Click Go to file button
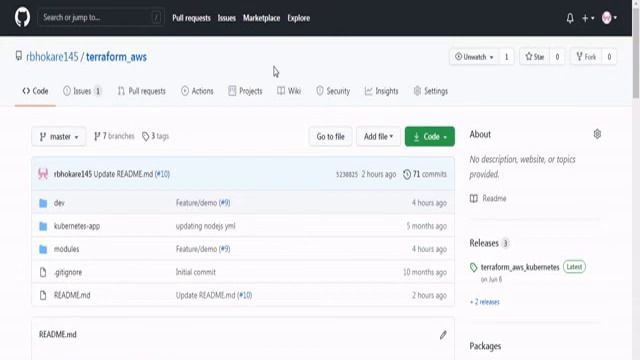Screen dimensions: 640x360 pos(330,137)
